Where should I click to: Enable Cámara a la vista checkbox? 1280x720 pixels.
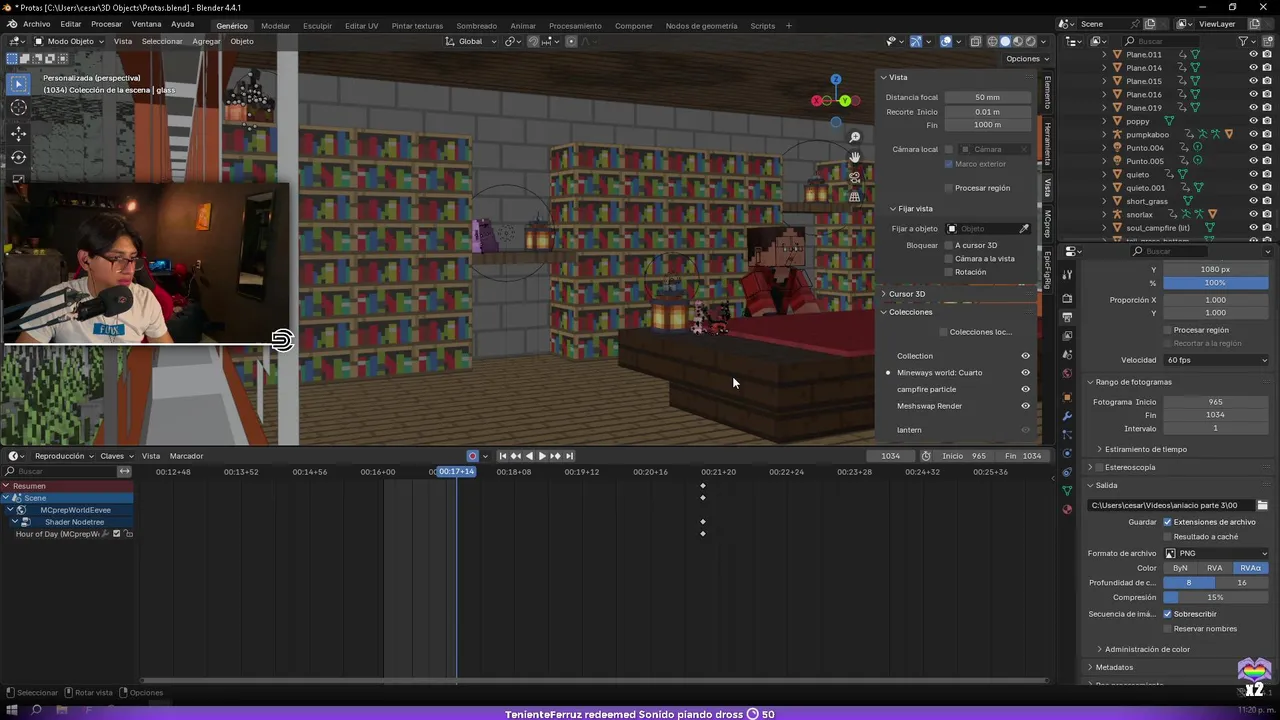[949, 259]
